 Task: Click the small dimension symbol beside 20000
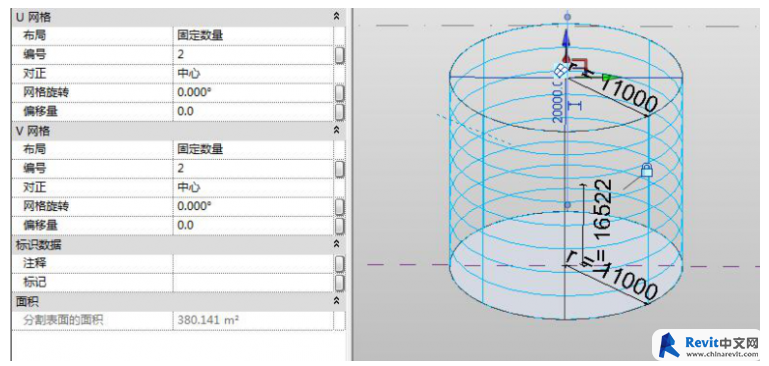click(576, 105)
